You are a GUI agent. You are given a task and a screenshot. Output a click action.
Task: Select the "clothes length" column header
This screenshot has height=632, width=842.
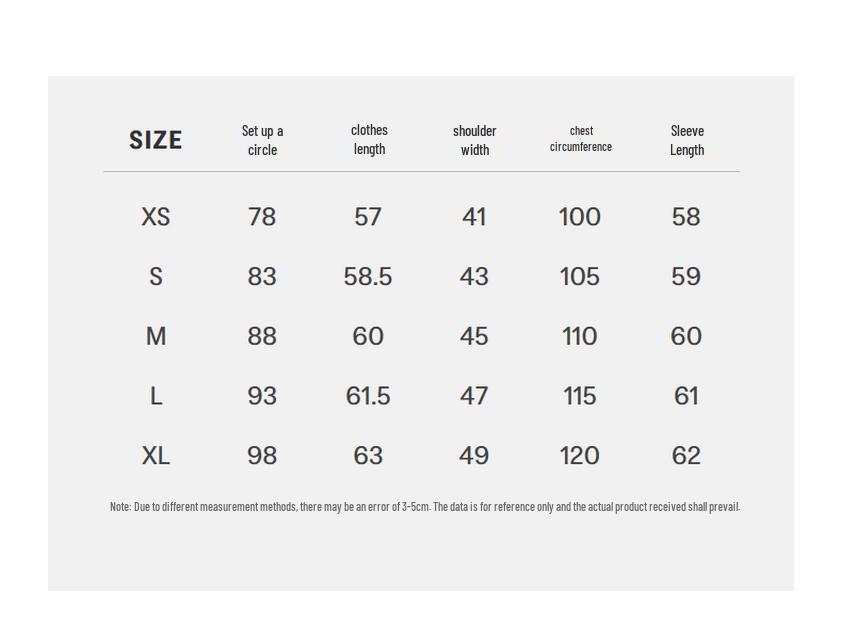(369, 139)
